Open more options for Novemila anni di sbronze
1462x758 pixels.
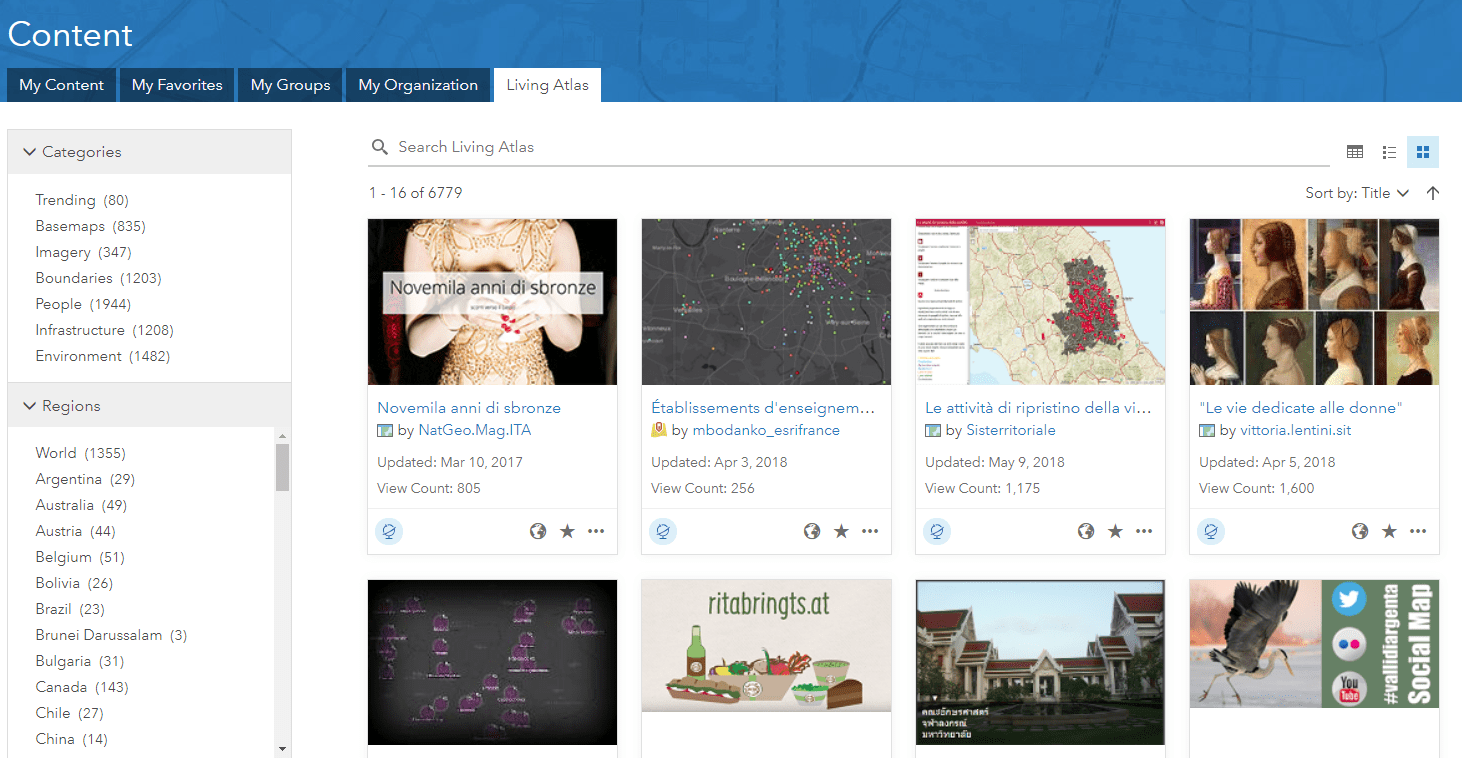pos(596,531)
